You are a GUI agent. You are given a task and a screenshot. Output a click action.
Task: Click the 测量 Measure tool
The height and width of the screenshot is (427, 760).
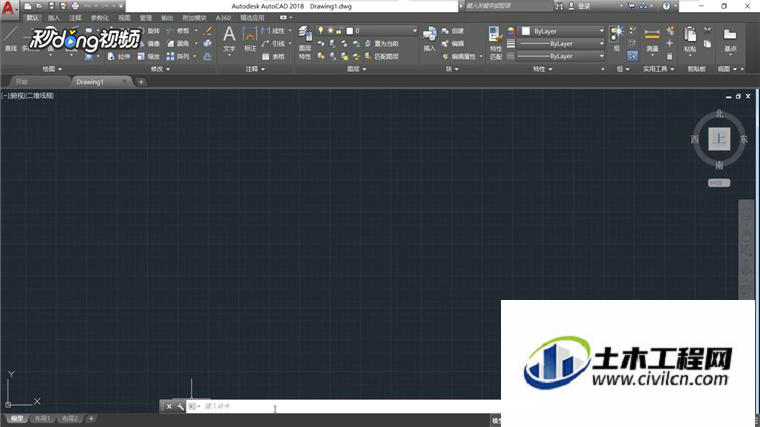[x=652, y=40]
